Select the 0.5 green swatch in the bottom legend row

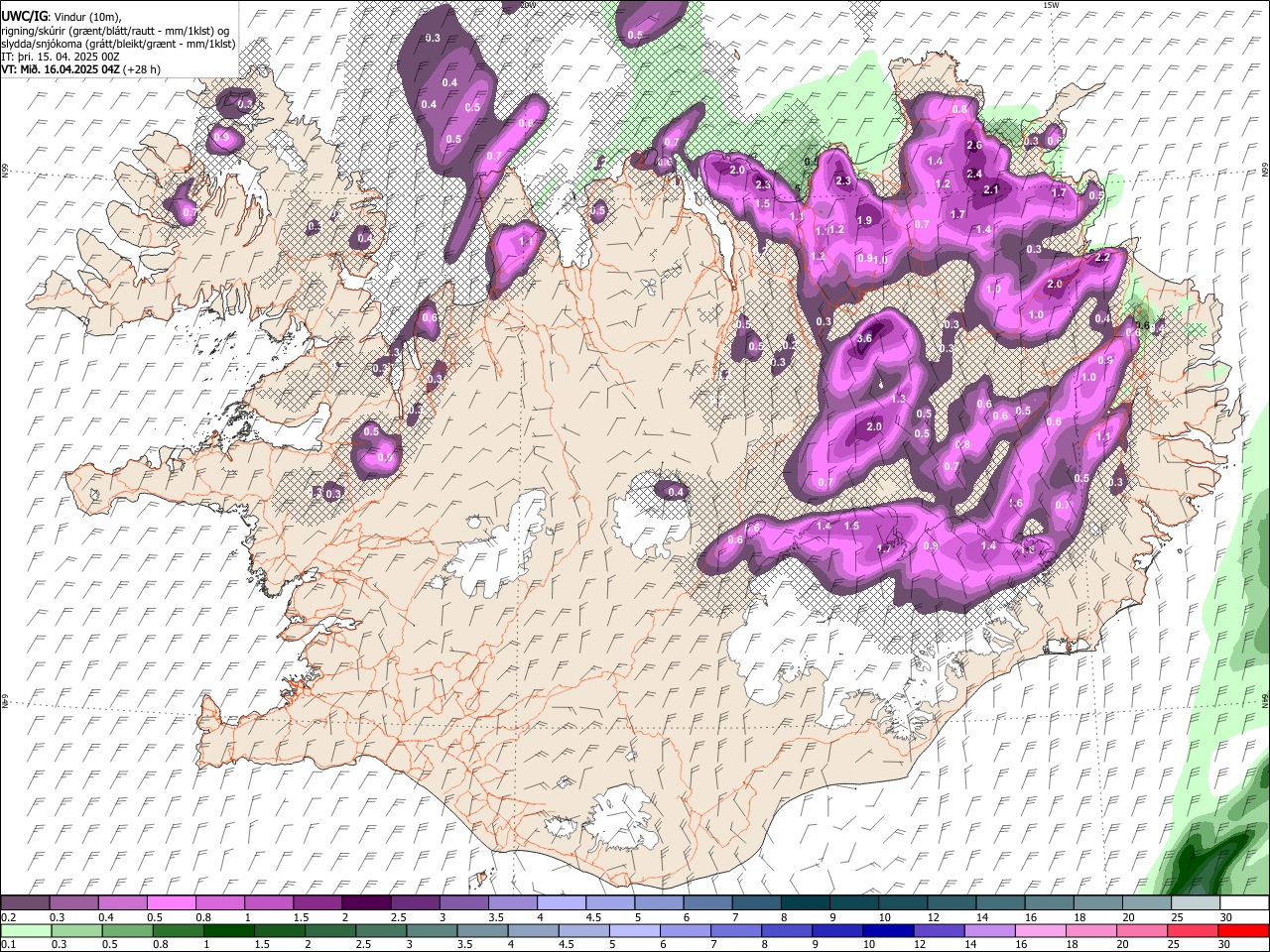click(x=127, y=930)
